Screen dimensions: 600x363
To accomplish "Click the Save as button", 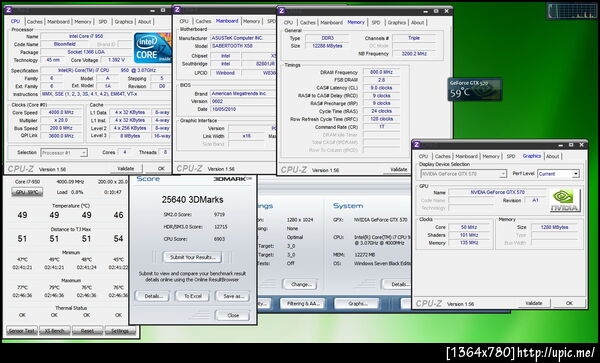I will [233, 296].
